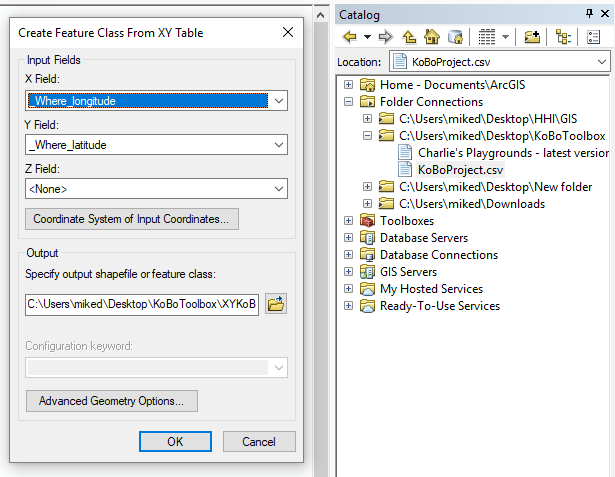Browse for output location folder icon
Screen dimensions: 615x477
(276, 304)
